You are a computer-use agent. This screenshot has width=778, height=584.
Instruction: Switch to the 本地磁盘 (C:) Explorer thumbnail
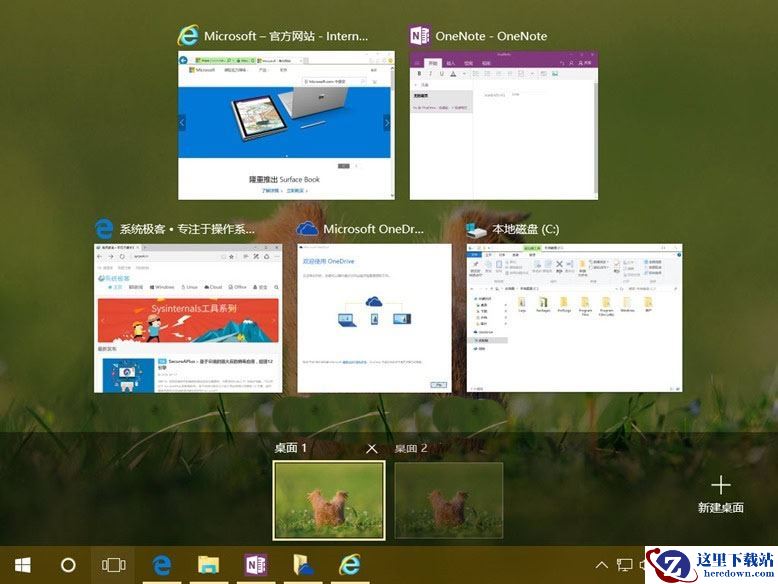575,318
